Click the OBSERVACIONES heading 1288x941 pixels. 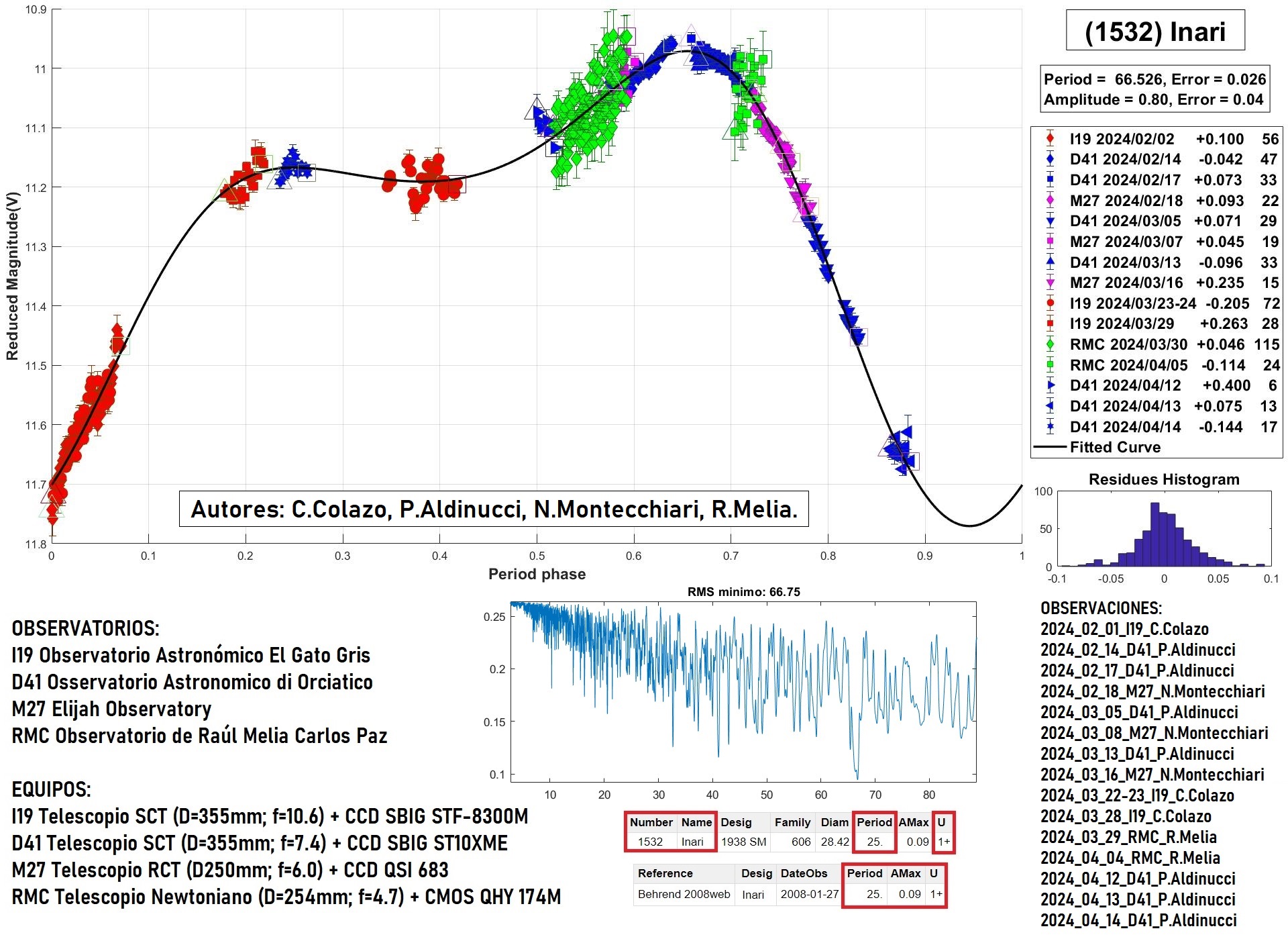pos(1101,608)
